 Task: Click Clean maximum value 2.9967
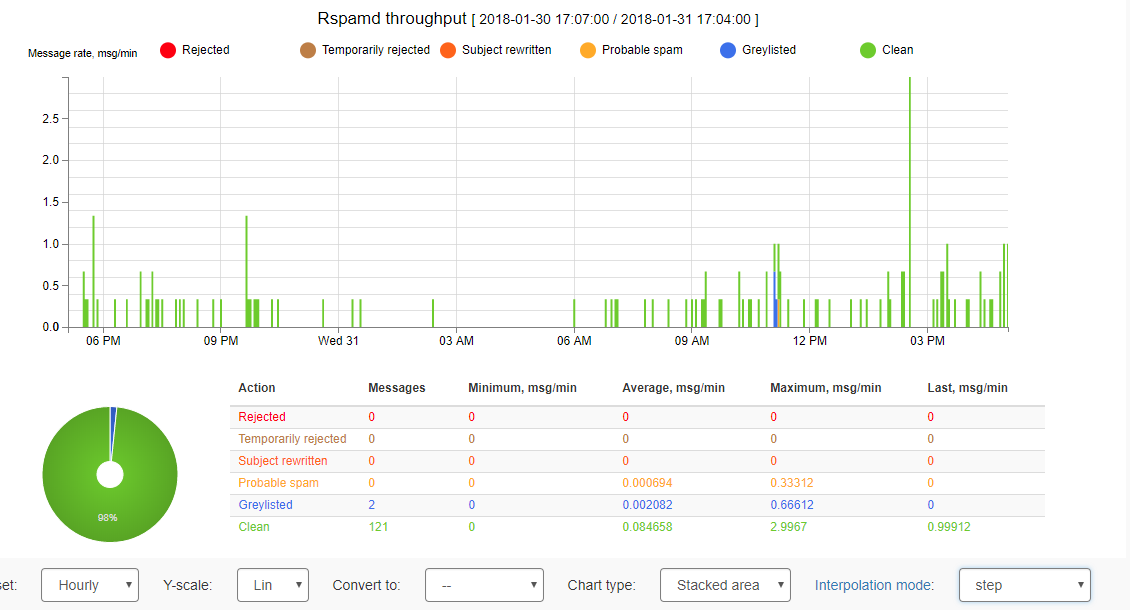[x=788, y=526]
